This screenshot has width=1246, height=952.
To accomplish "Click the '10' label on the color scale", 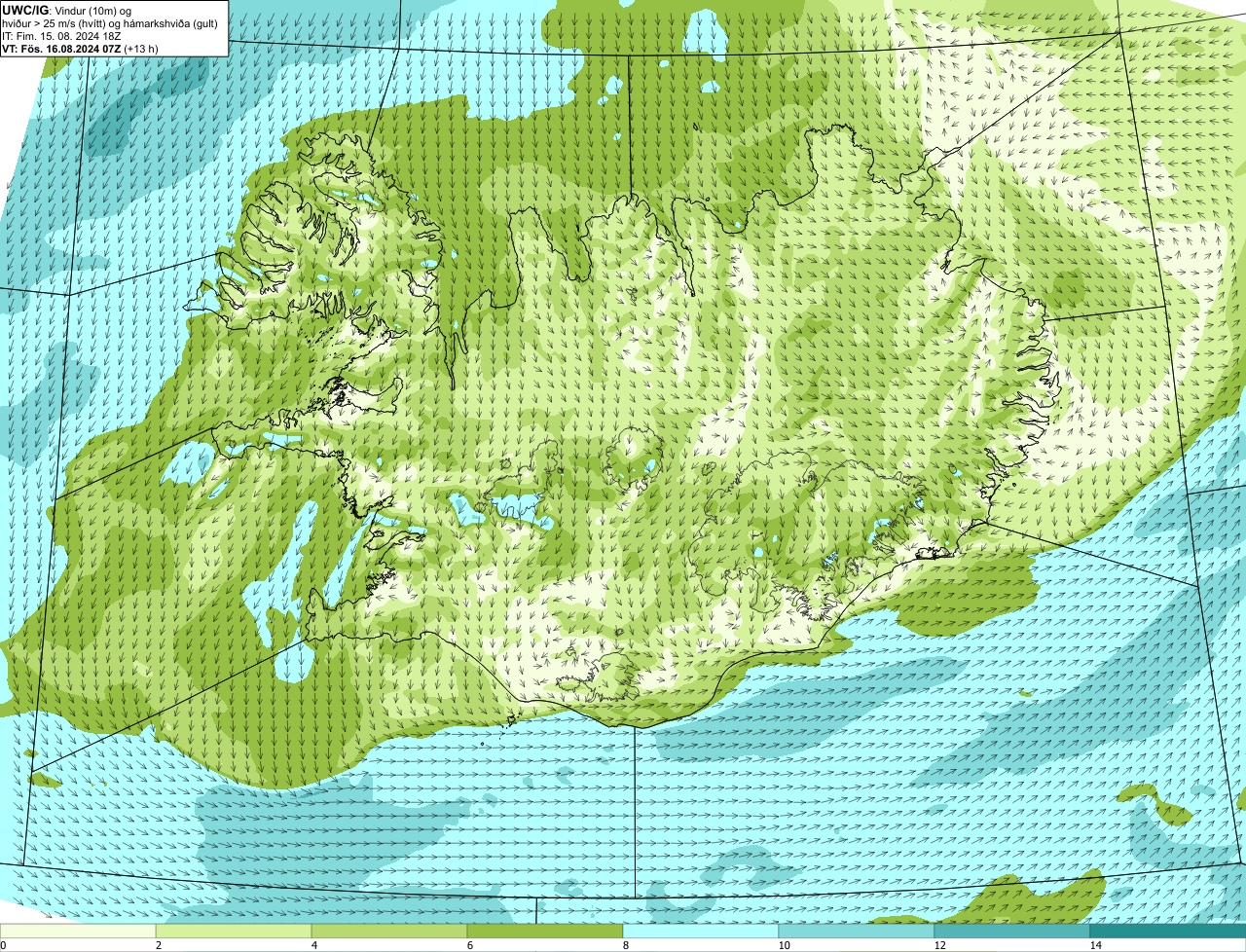I will pos(784,945).
